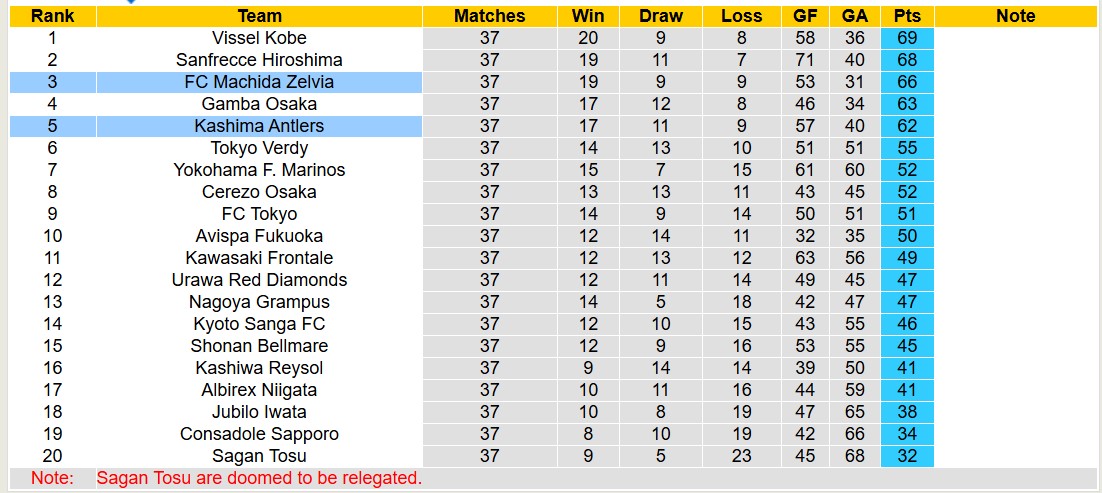The width and height of the screenshot is (1102, 493).
Task: Open Urawa Red Diamonds team link
Action: tap(259, 280)
